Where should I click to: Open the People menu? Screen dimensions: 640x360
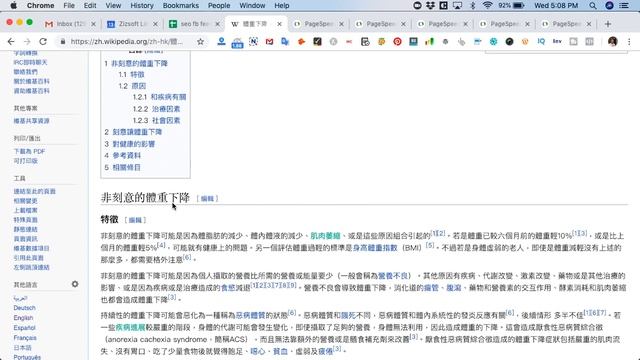coord(219,6)
